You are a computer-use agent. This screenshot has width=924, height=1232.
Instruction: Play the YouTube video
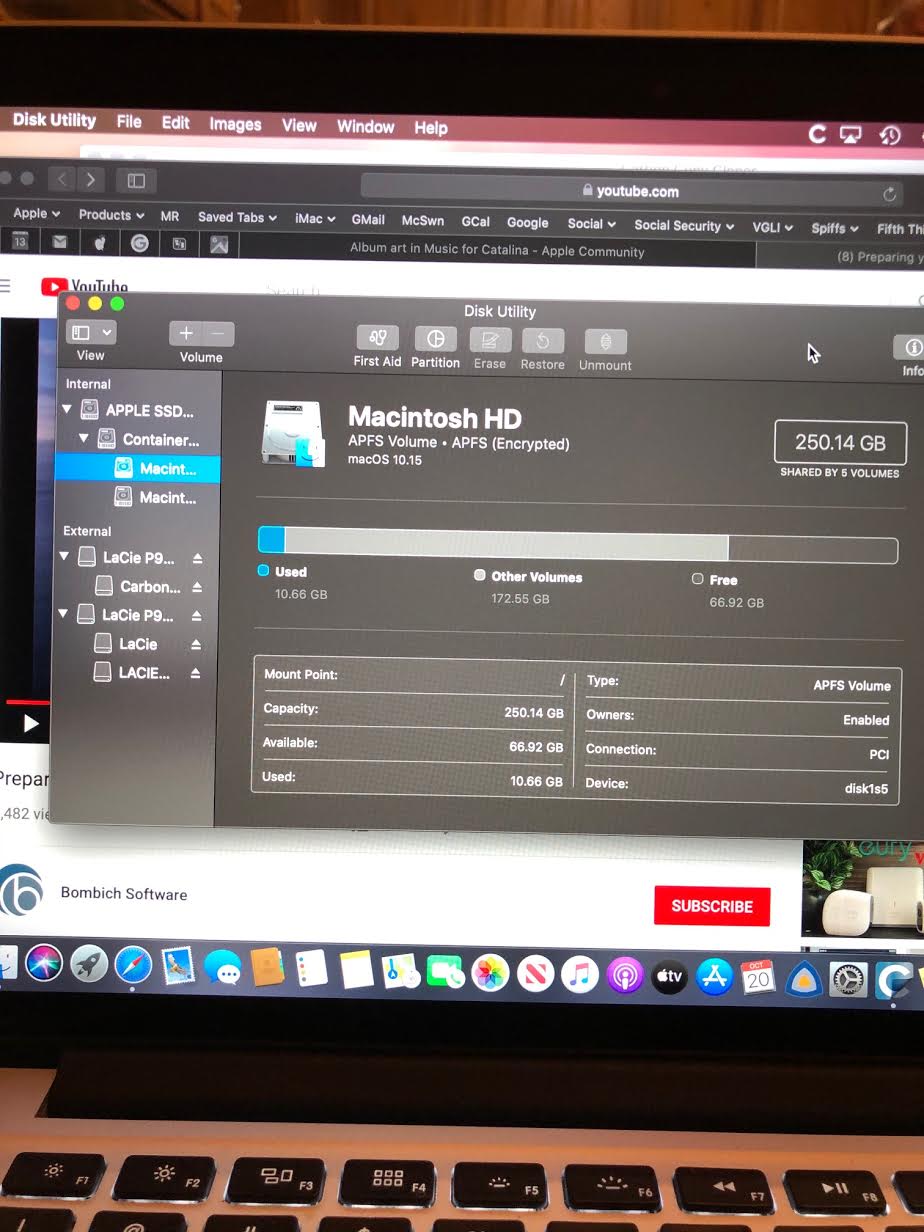point(31,723)
